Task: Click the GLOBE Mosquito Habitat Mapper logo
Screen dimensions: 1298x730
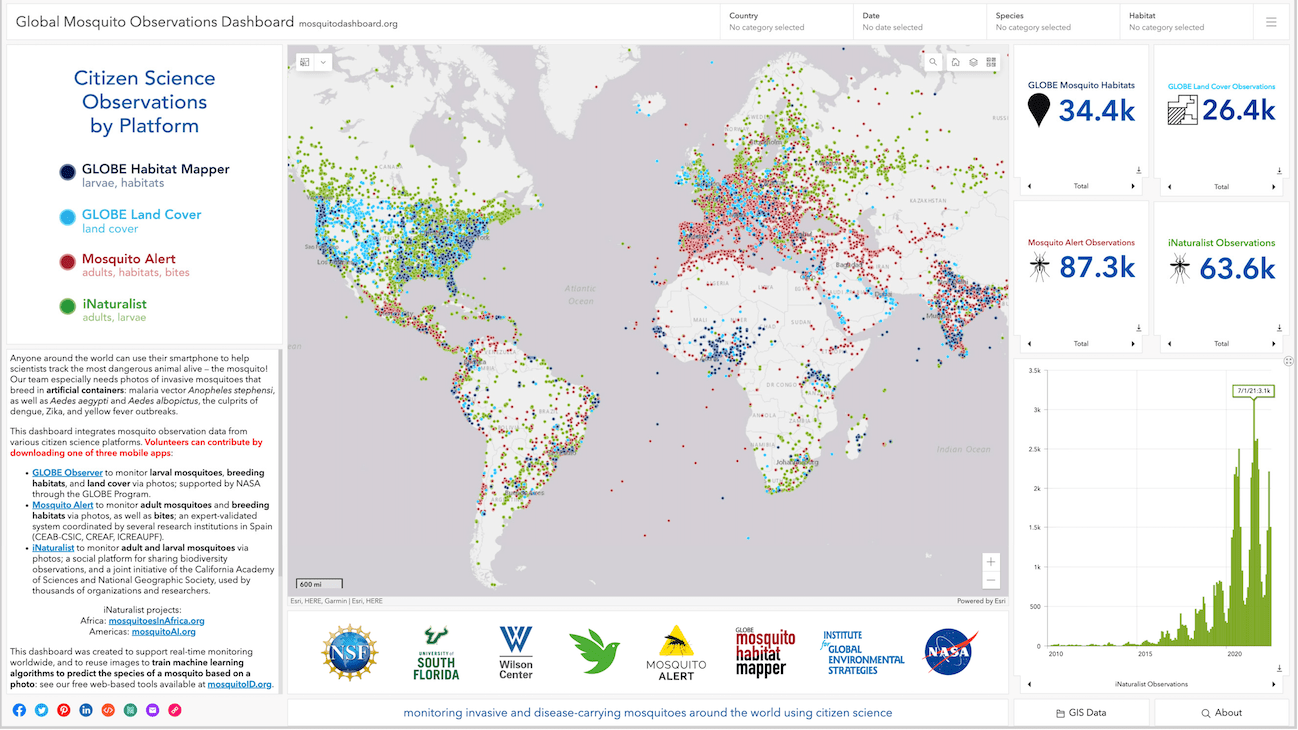Action: point(765,653)
